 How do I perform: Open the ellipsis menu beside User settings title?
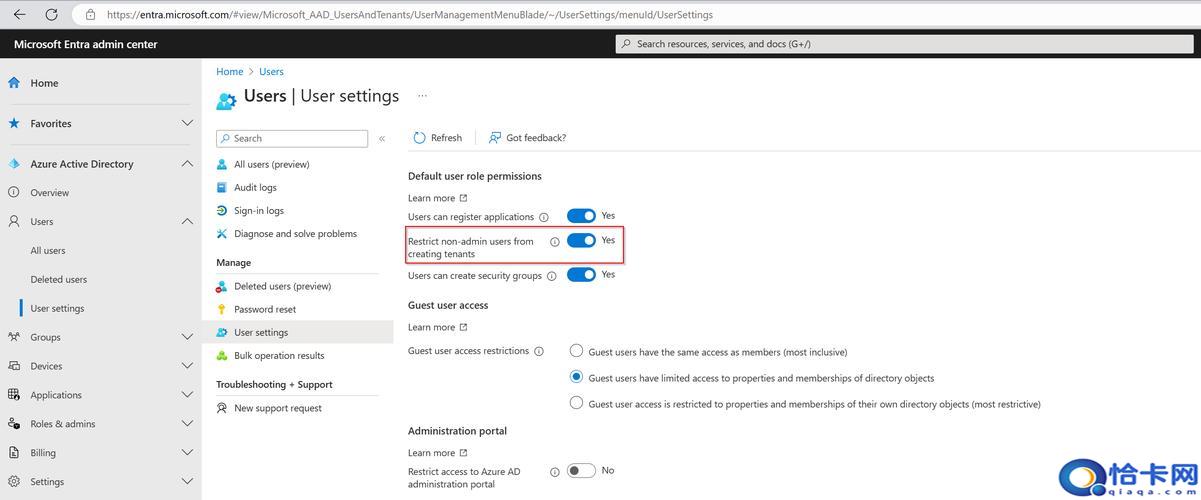422,96
